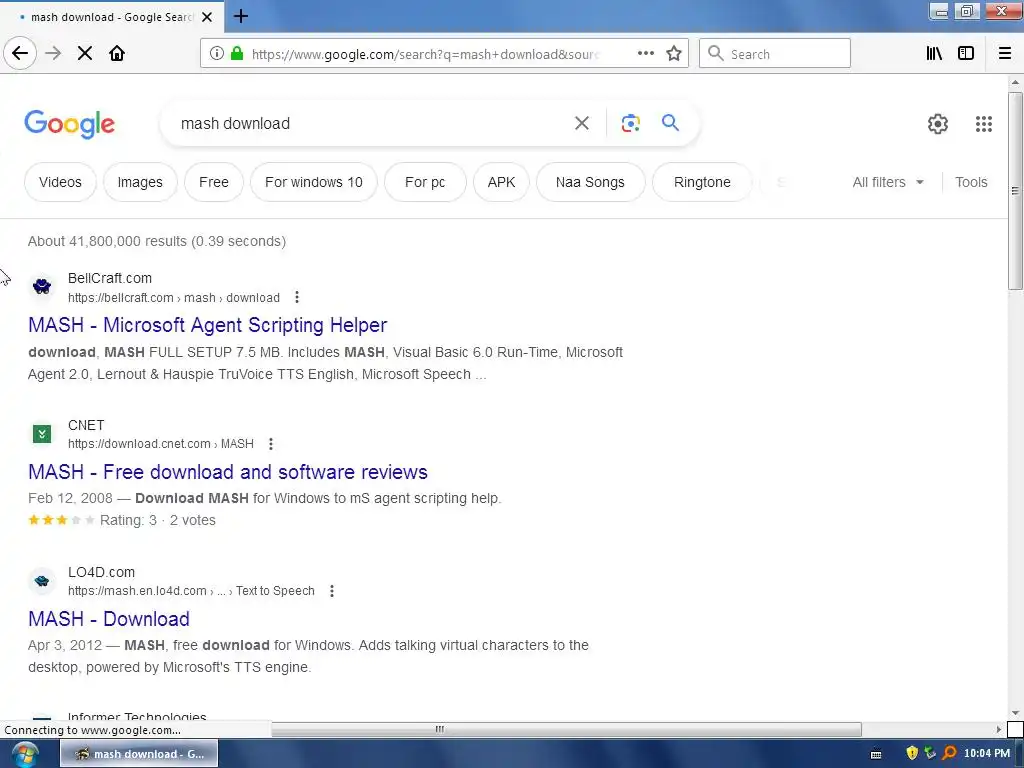Click the vertical scrollbar thumb
1024x768 pixels.
[x=1015, y=191]
